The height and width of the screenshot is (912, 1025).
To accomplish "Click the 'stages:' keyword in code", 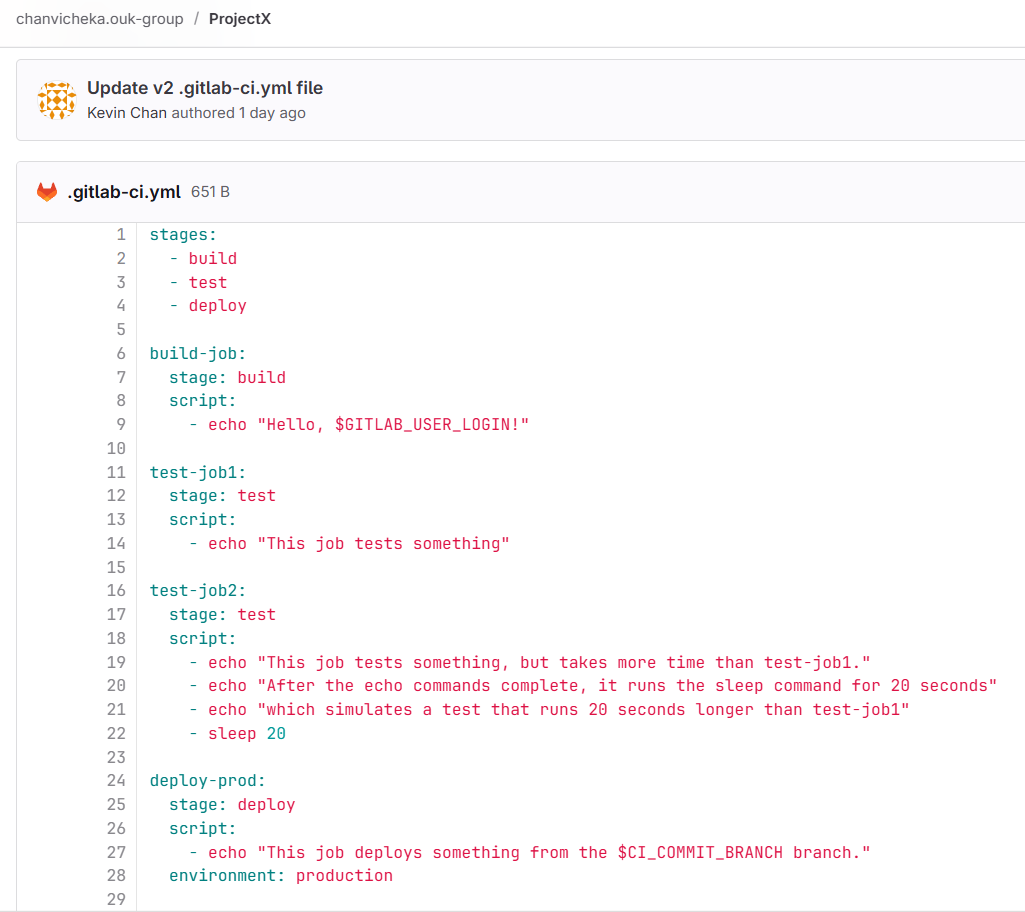I will (x=183, y=235).
